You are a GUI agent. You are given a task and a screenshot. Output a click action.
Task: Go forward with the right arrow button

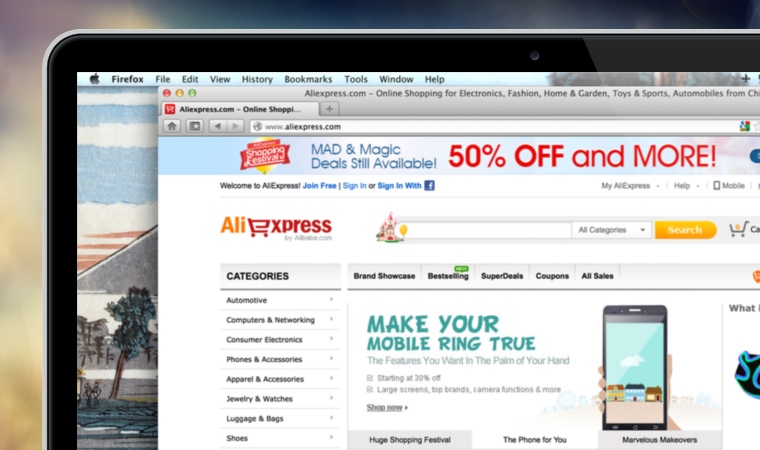pyautogui.click(x=235, y=126)
